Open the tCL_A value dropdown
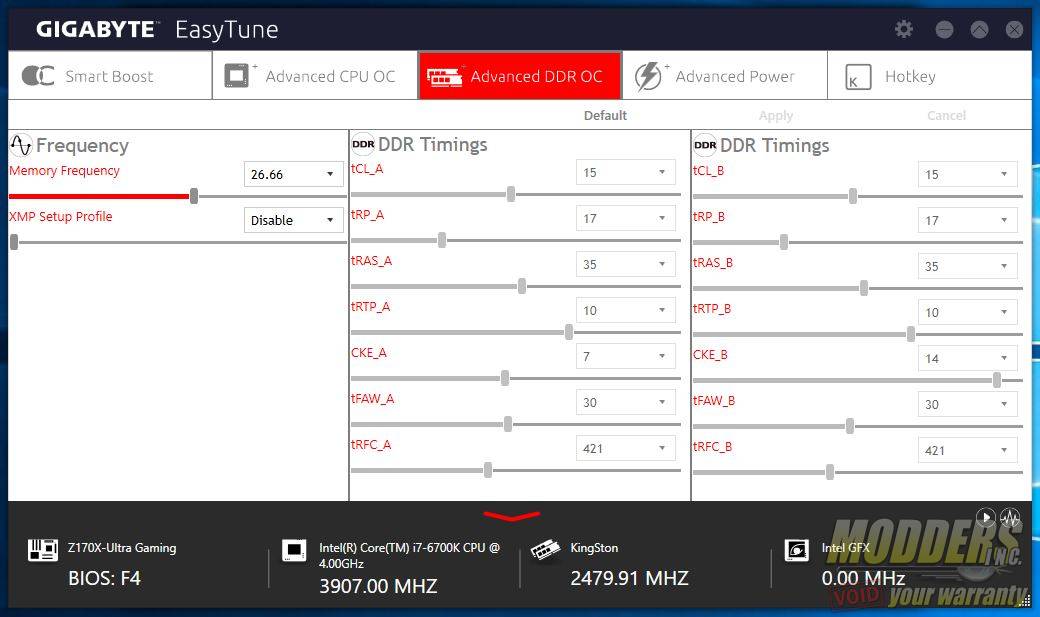 (625, 172)
